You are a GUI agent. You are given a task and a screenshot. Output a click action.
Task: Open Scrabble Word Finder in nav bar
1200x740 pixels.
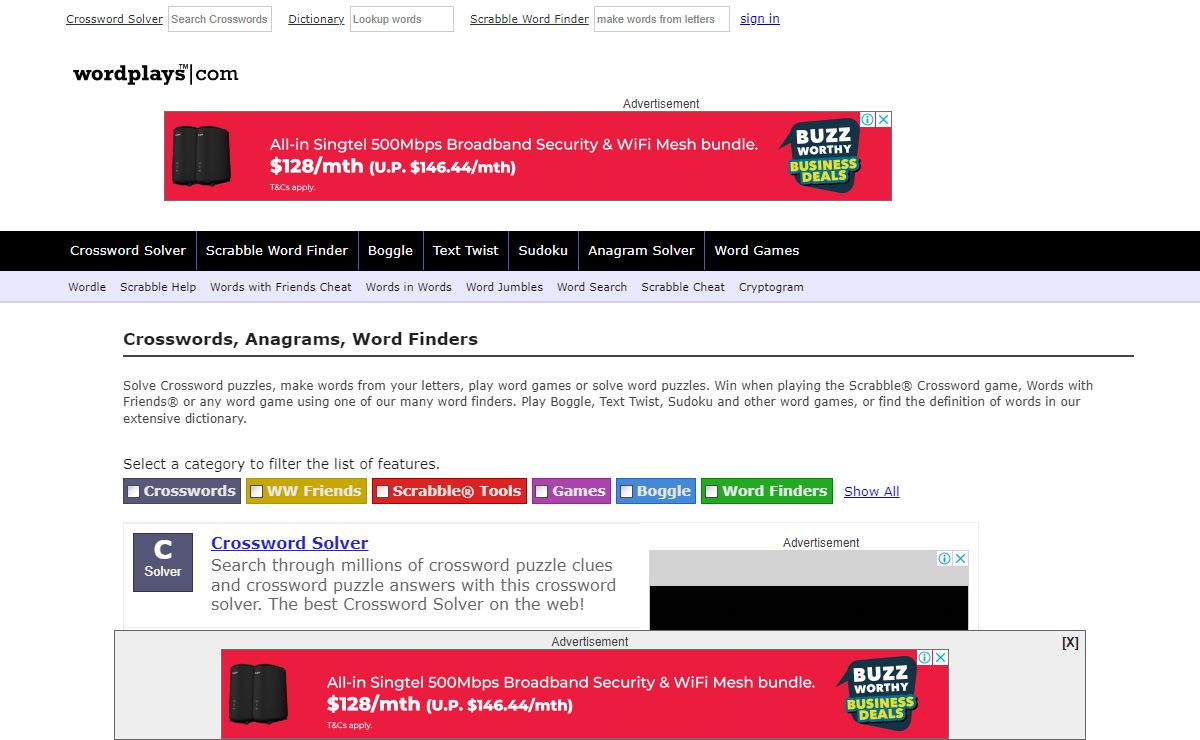[x=277, y=251]
